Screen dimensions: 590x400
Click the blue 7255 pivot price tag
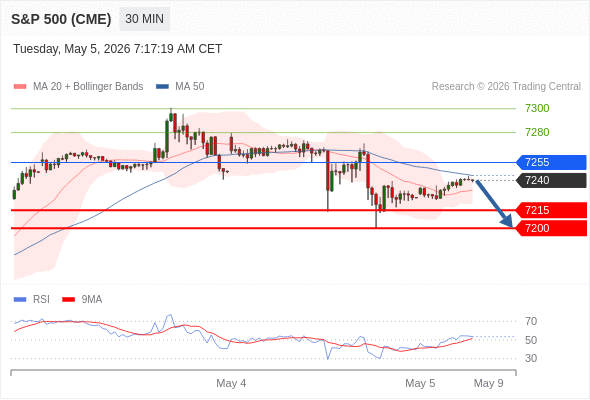tap(551, 163)
